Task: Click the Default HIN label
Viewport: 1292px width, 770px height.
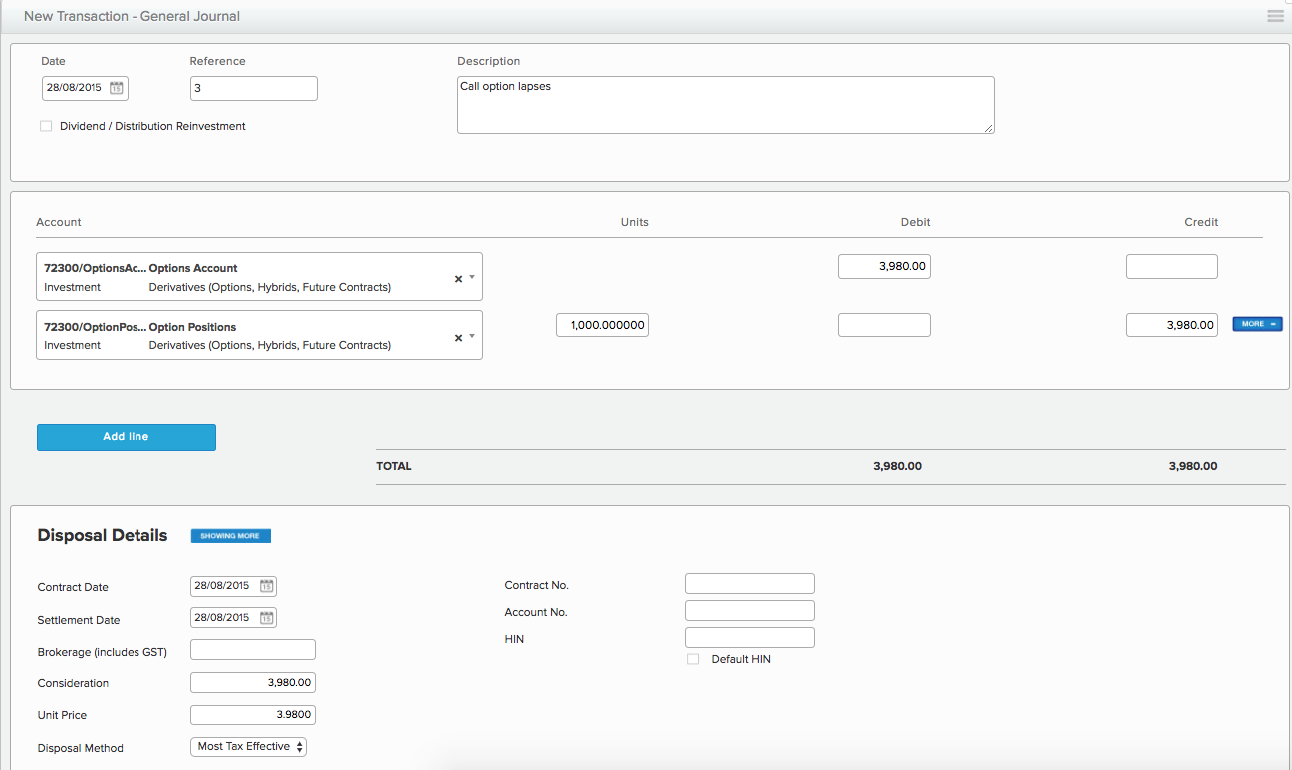Action: click(x=741, y=659)
